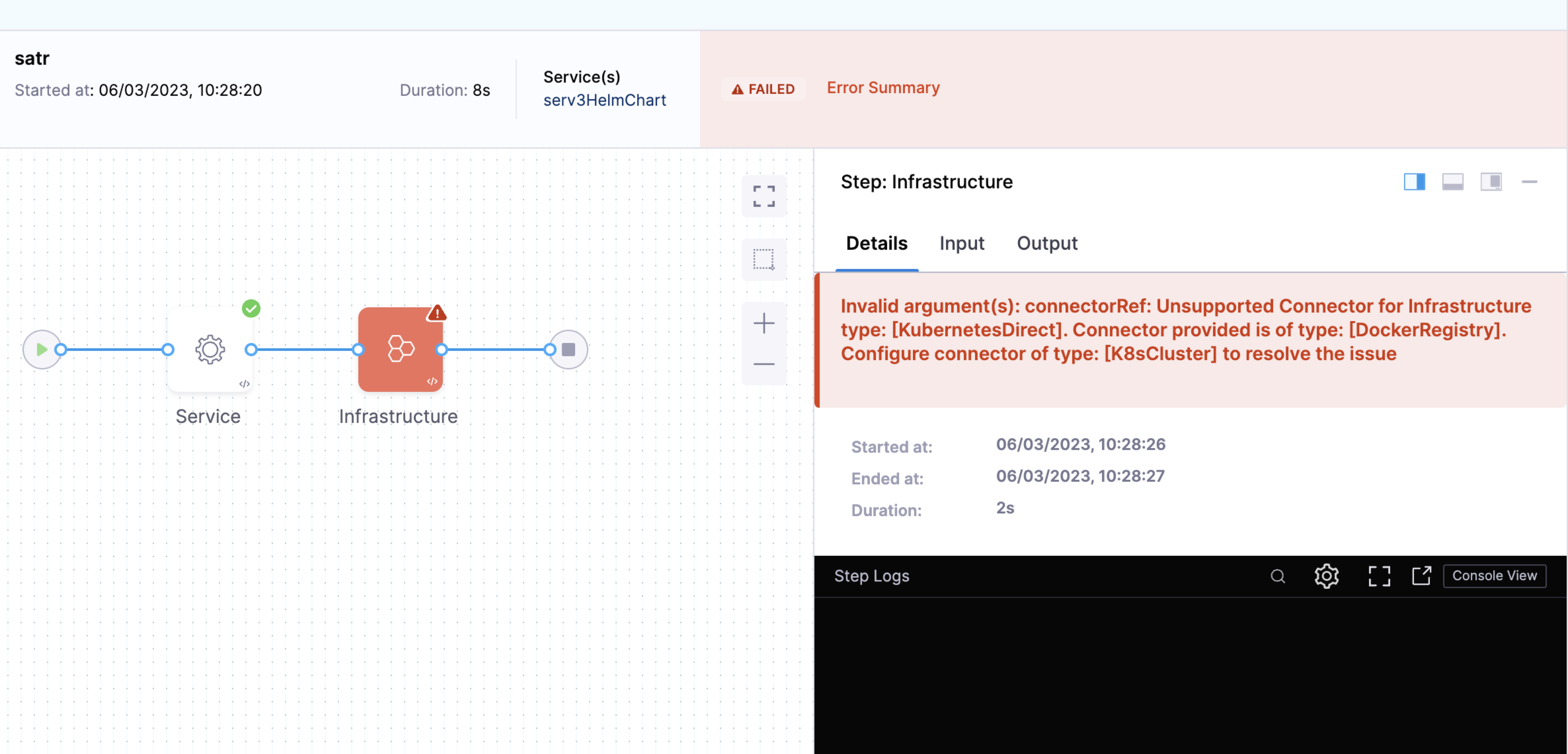Select the failed Infrastructure step node

[x=400, y=349]
